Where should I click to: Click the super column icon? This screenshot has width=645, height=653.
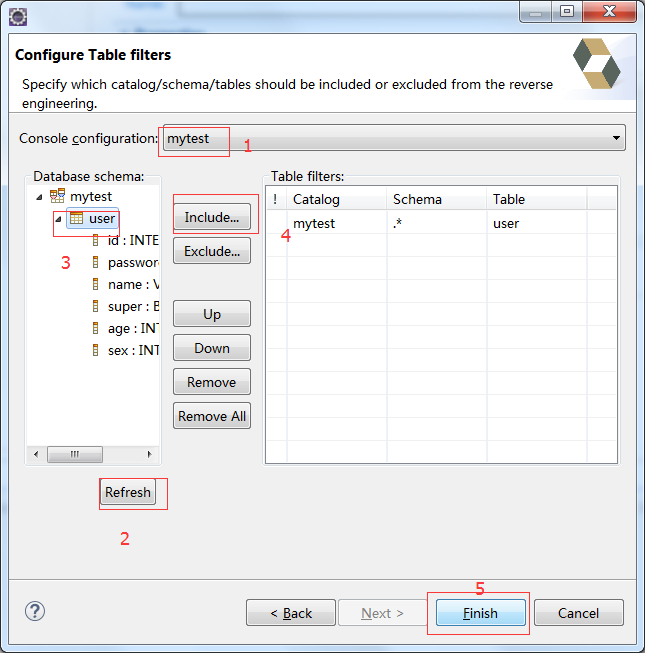[95, 307]
